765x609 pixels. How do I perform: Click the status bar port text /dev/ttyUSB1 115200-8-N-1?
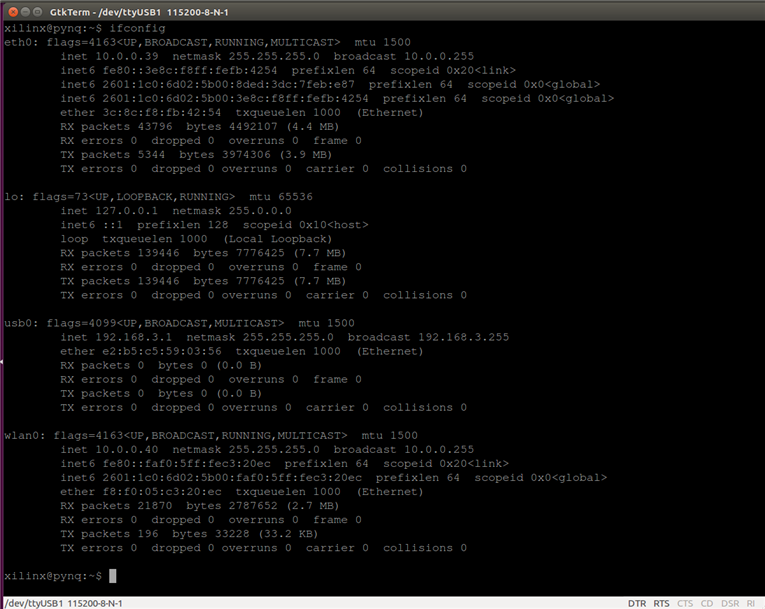tap(63, 604)
